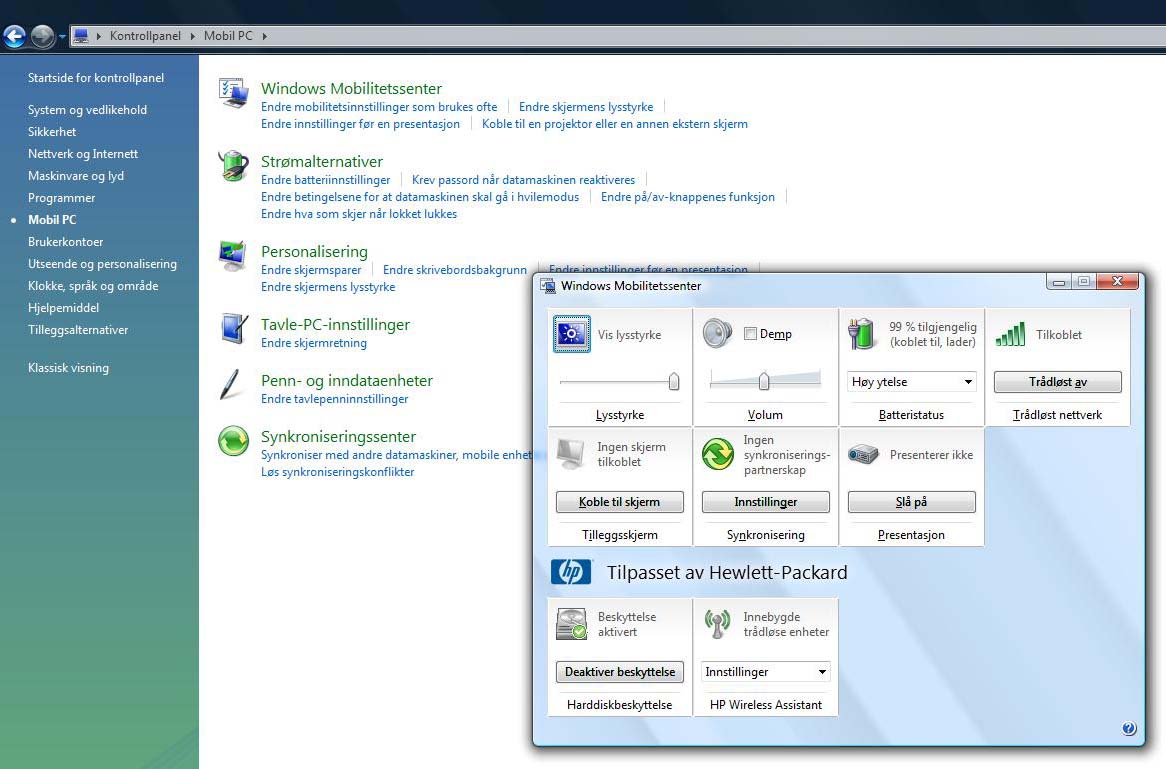Click the Penn- og inndataenheter pen icon
The width and height of the screenshot is (1166, 769).
coord(231,384)
